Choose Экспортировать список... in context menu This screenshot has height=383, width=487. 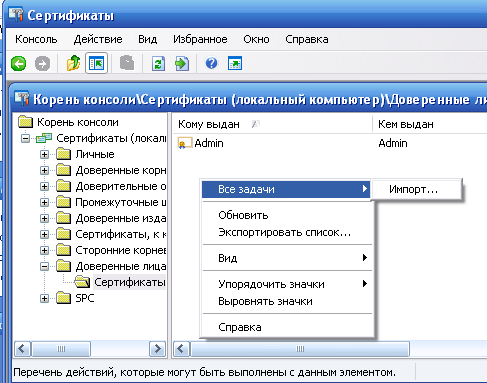click(287, 232)
